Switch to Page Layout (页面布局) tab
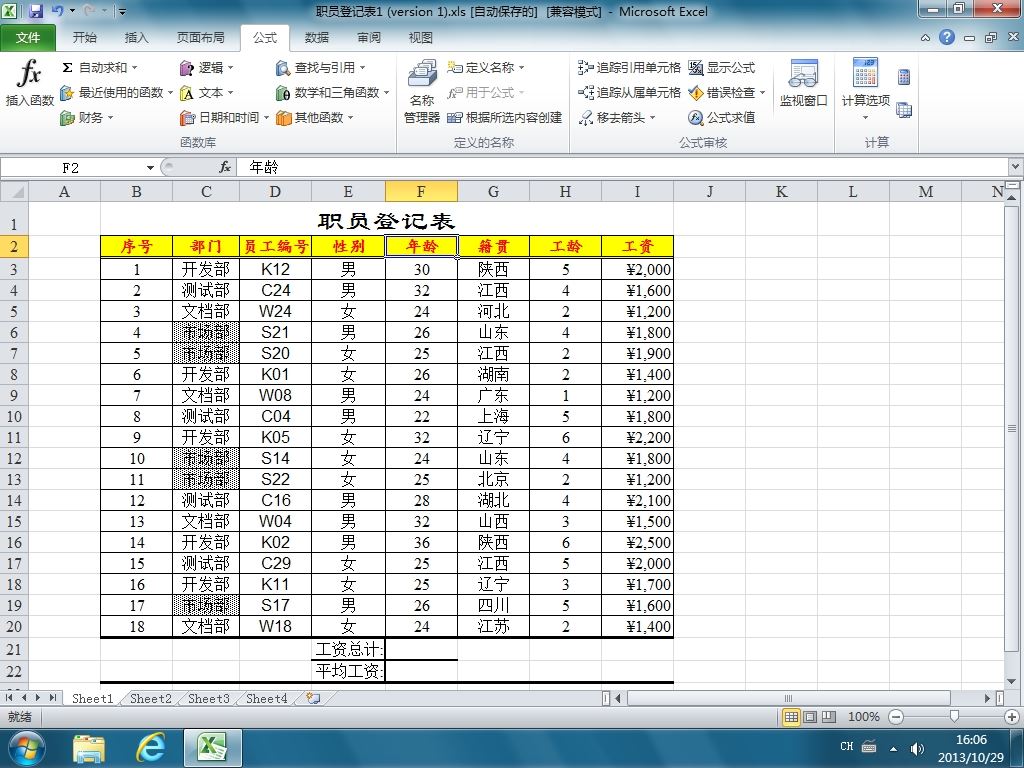The height and width of the screenshot is (768, 1024). 200,38
